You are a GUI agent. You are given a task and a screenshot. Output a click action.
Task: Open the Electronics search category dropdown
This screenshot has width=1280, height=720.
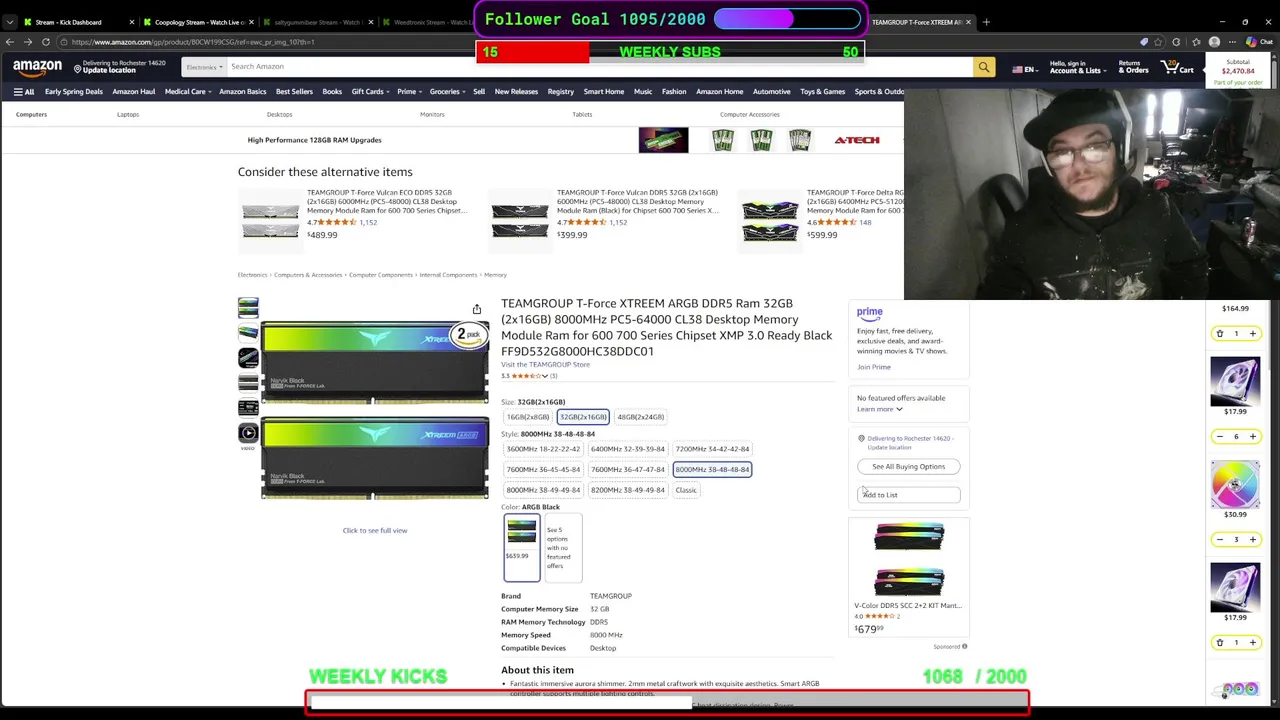pyautogui.click(x=205, y=67)
